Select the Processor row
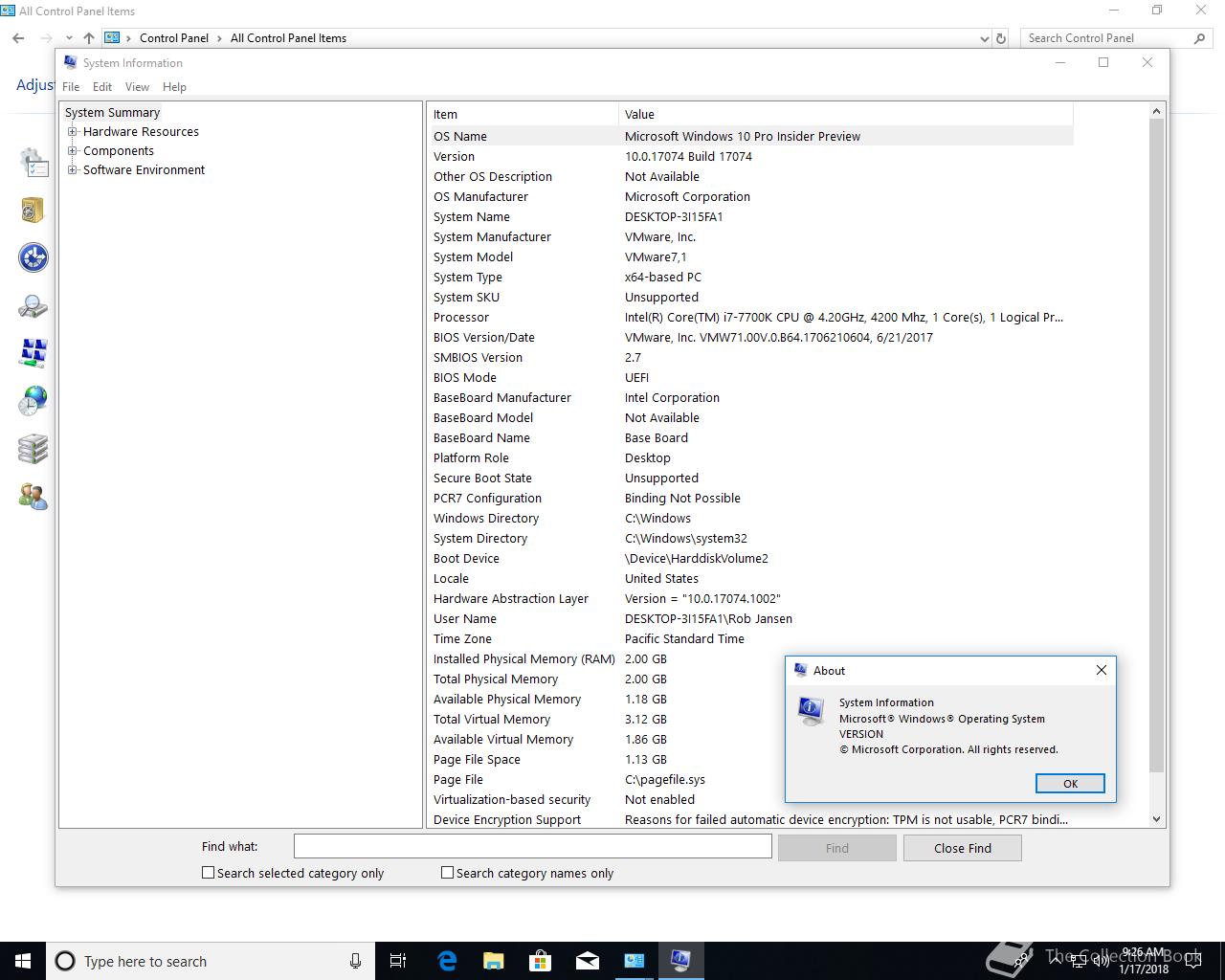The height and width of the screenshot is (980, 1225). click(x=751, y=317)
